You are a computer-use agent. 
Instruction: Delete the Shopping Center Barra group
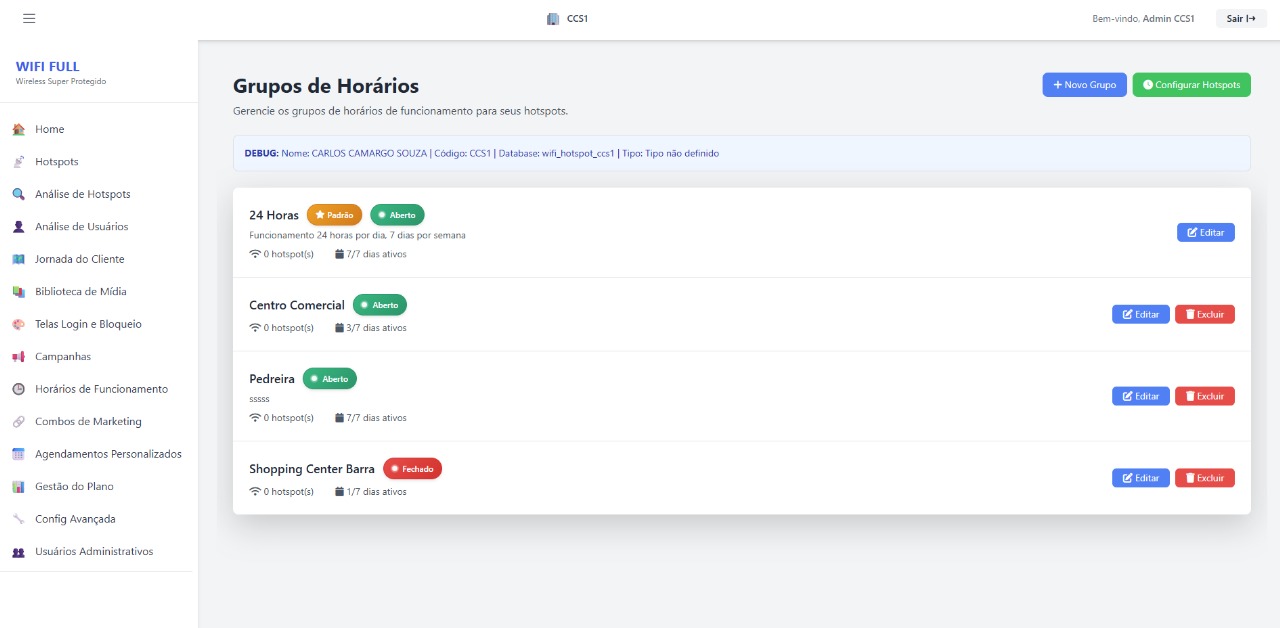[x=1204, y=478]
